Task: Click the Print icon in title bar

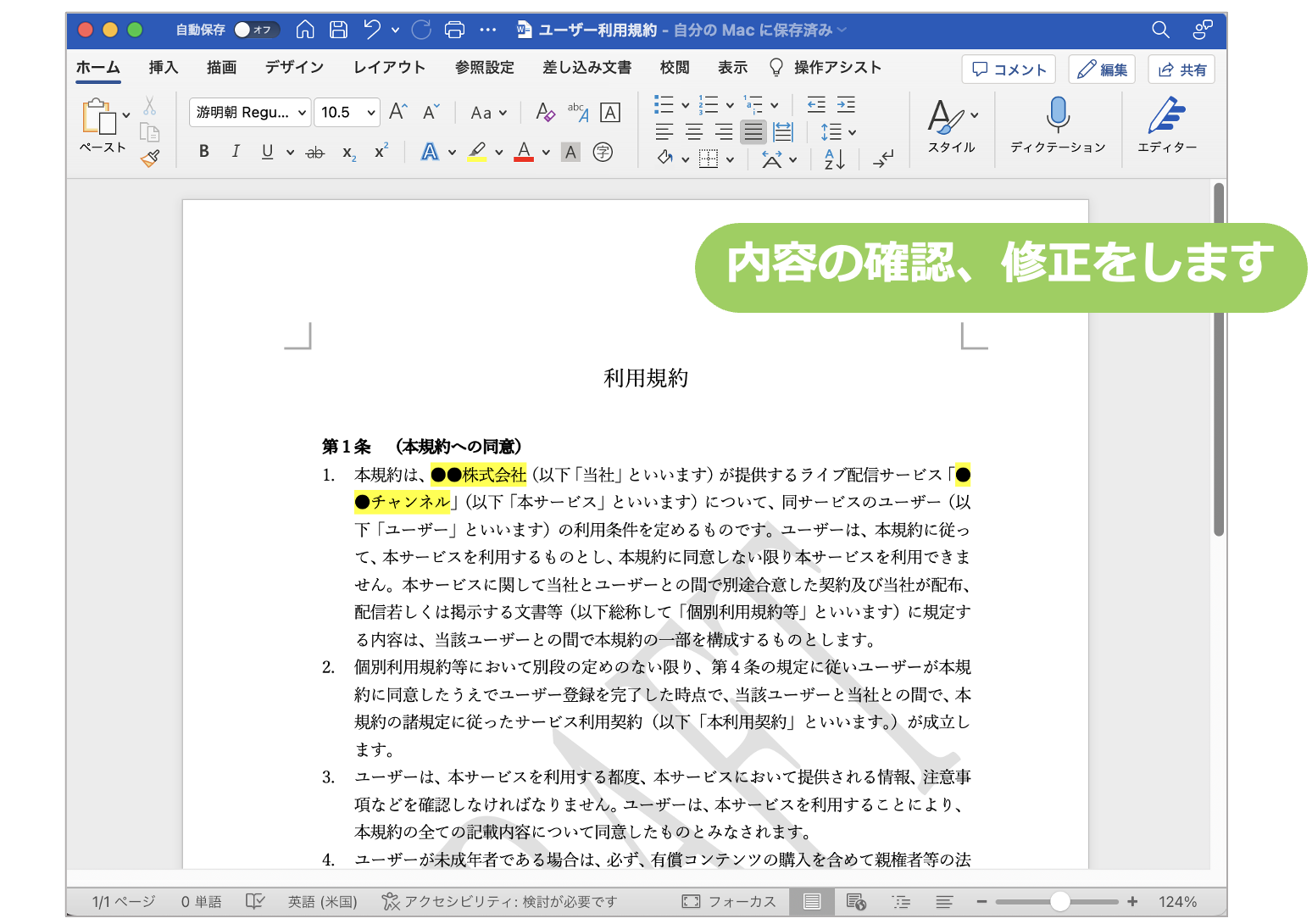Action: click(x=454, y=30)
